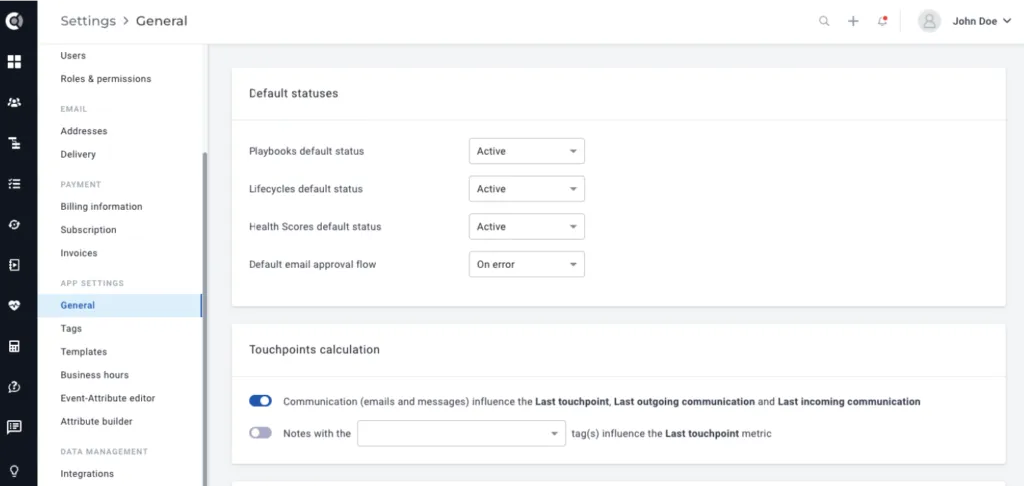Click the Lifecycles default status label
This screenshot has height=486, width=1024.
coord(306,189)
